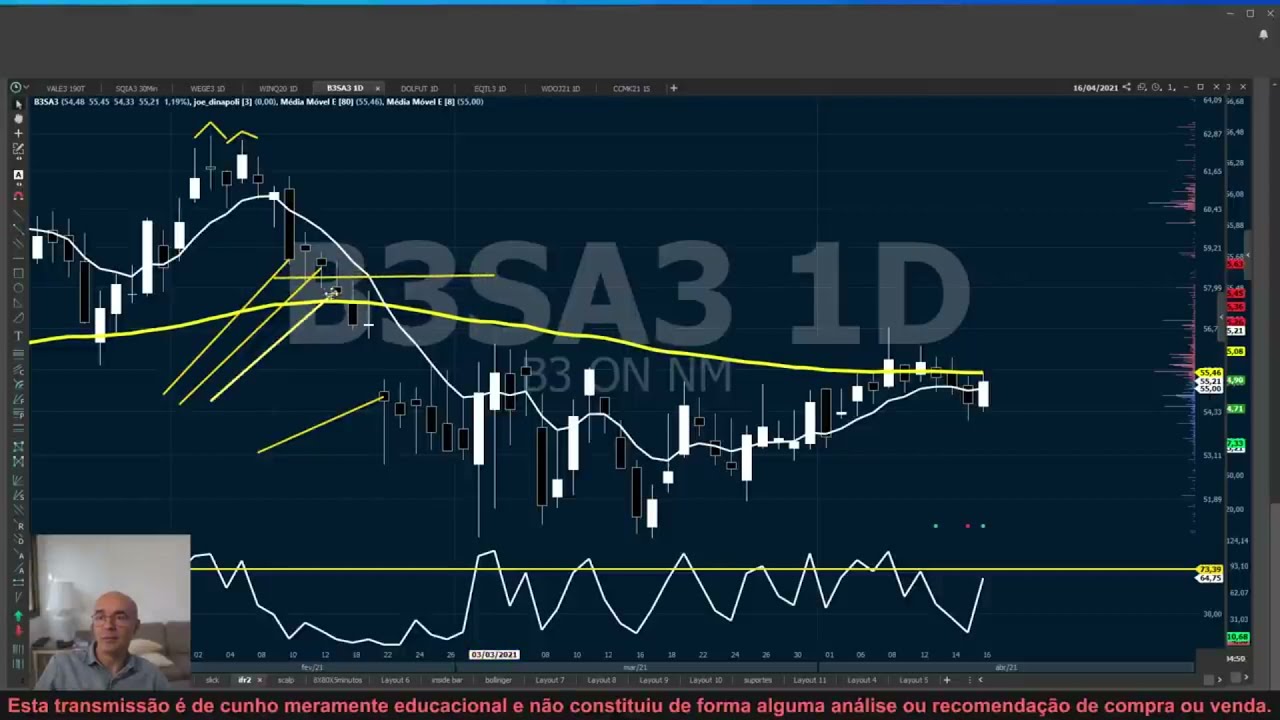Select the 'ifr2' layout tab
This screenshot has width=1280, height=720.
pos(244,680)
